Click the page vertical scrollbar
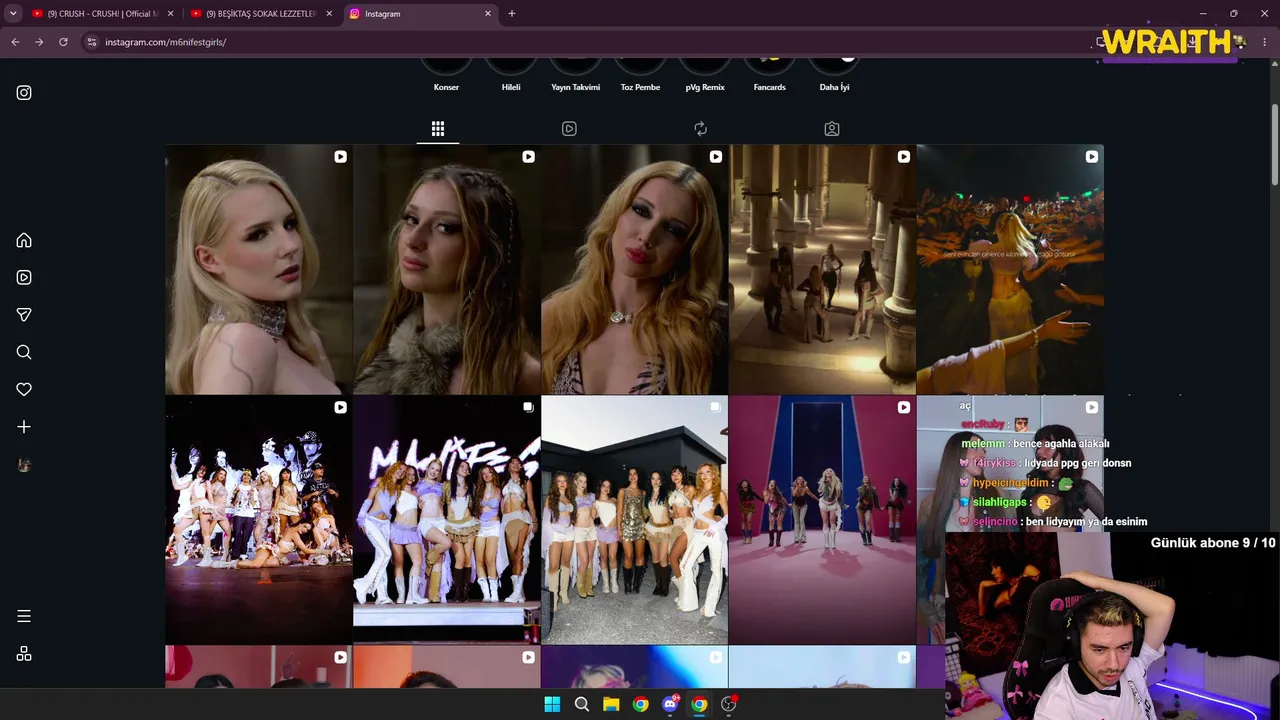 [x=1275, y=145]
